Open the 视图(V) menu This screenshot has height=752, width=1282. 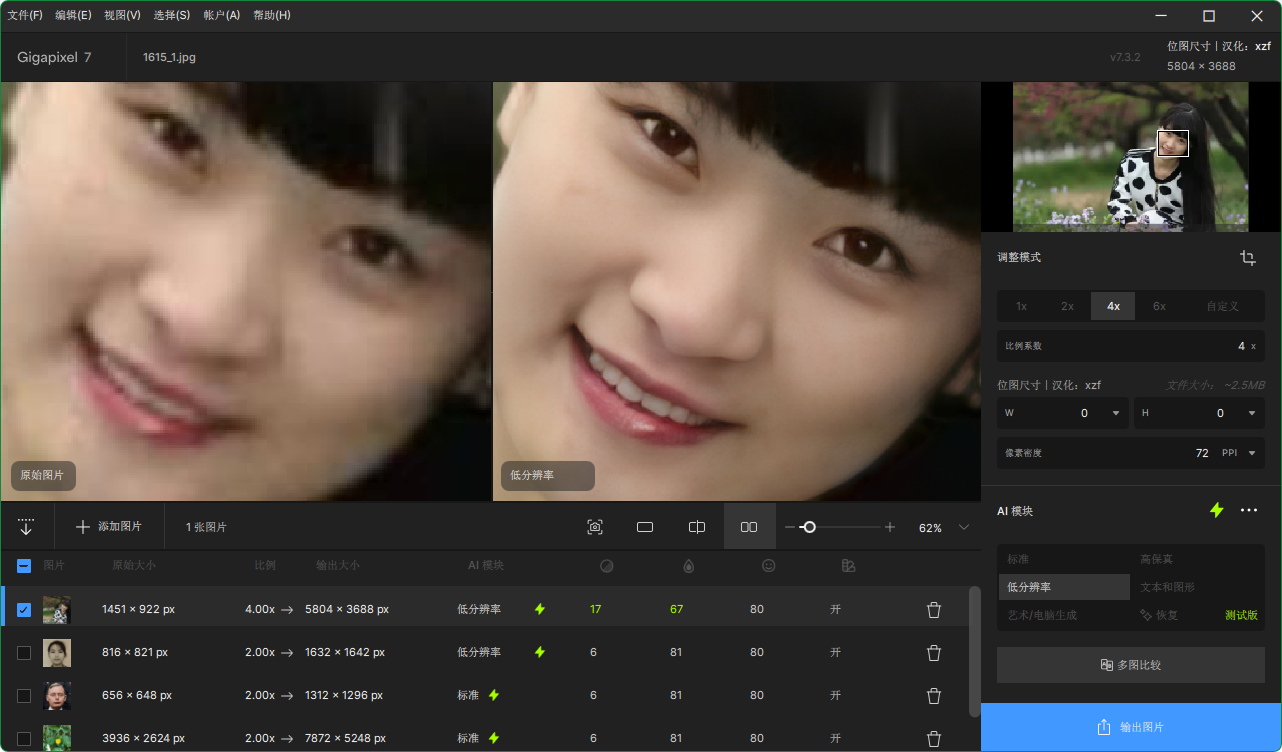pyautogui.click(x=122, y=15)
